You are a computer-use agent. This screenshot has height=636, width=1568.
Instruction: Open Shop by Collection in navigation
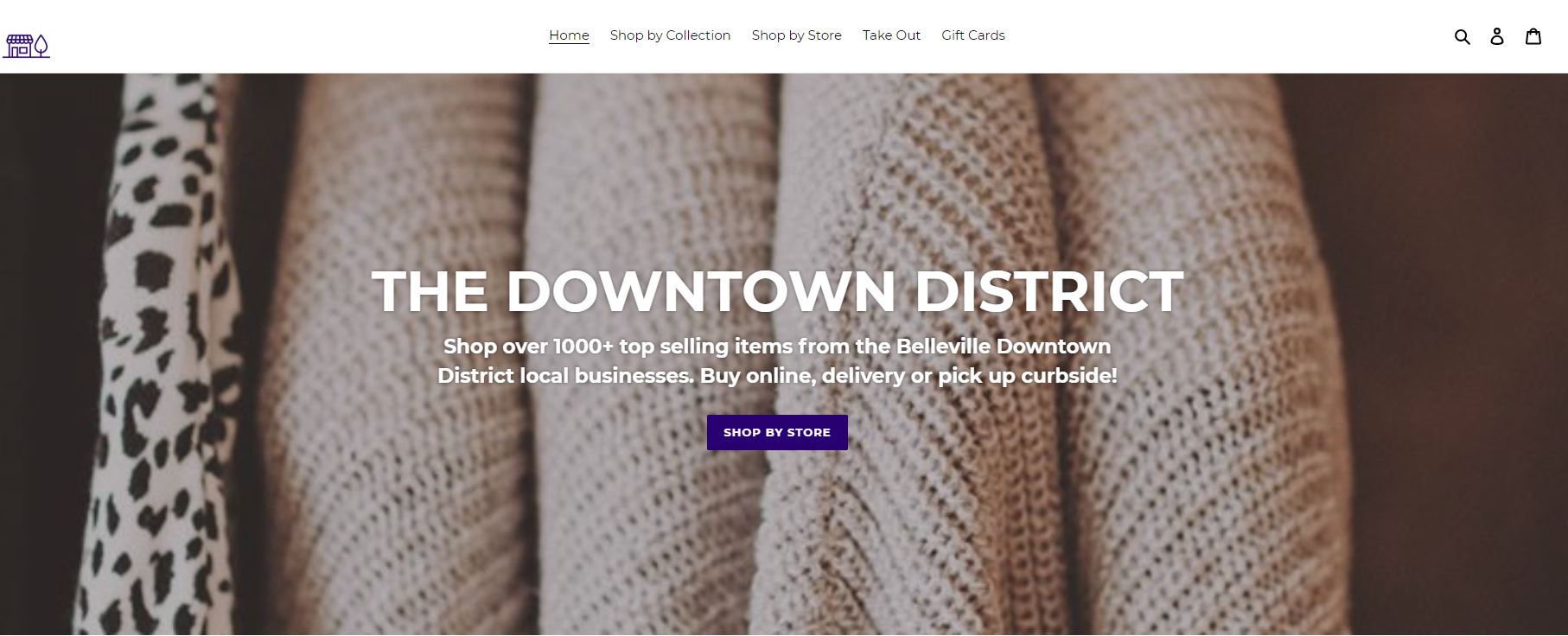(670, 35)
